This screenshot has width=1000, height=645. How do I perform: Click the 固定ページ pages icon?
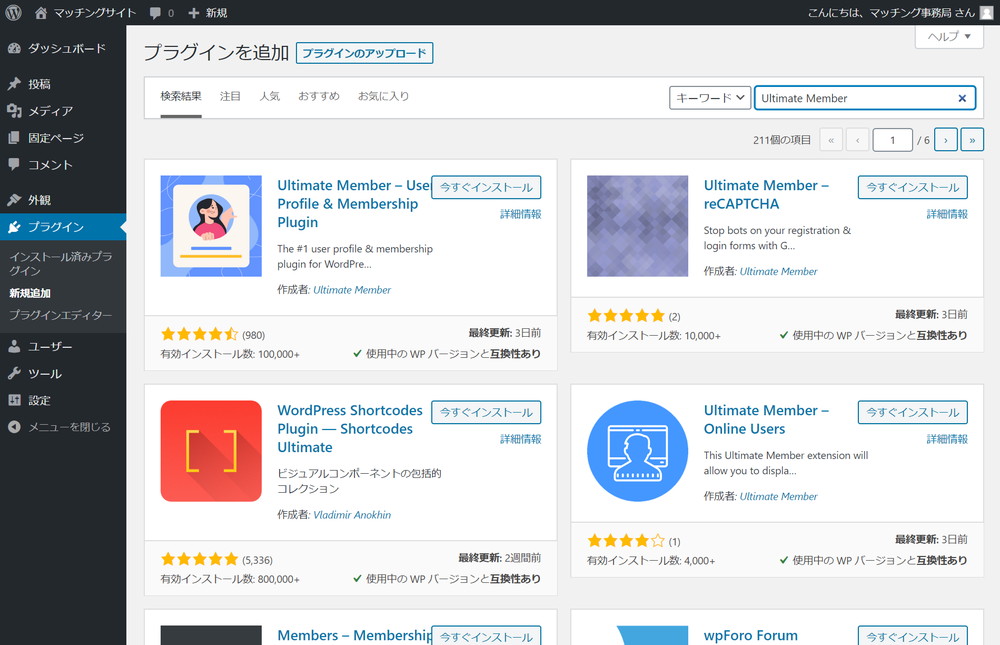(x=14, y=138)
